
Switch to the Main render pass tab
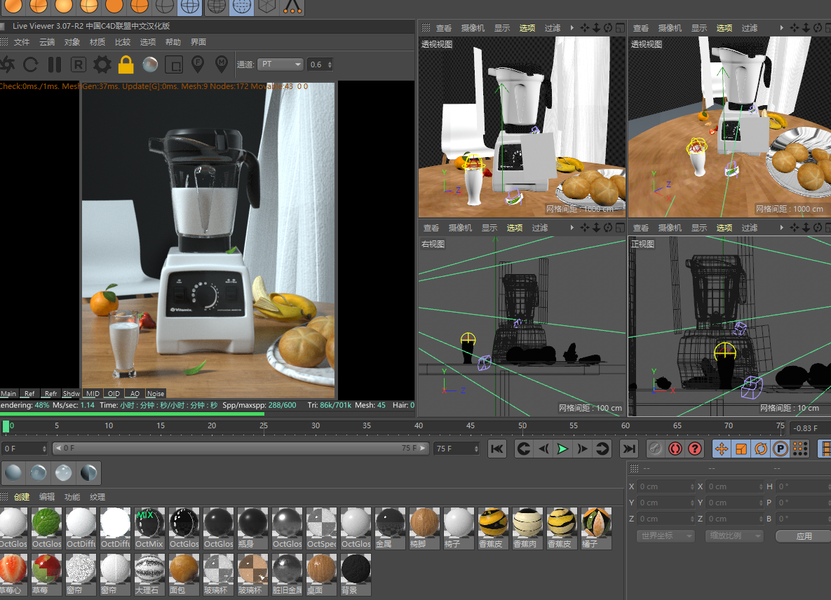8,393
